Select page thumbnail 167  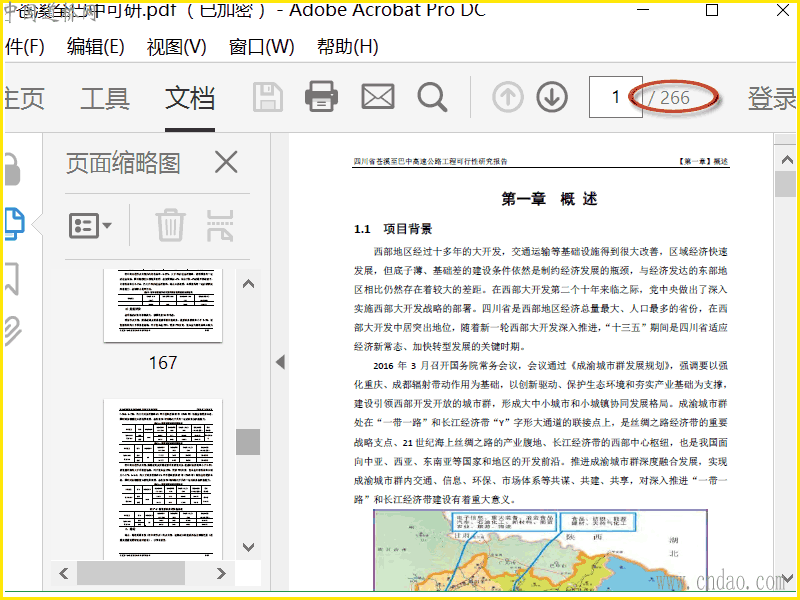(163, 306)
